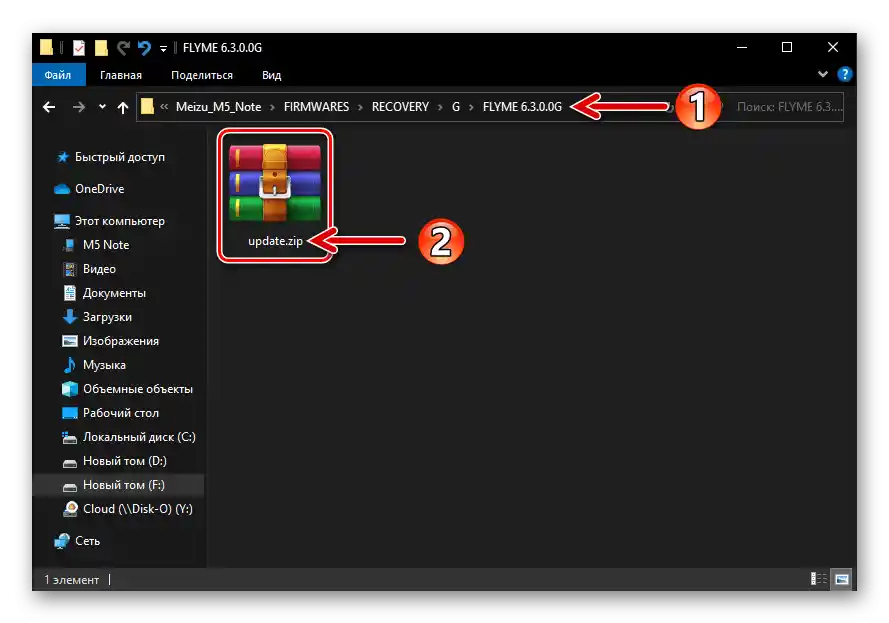Go forward using the forward arrow

point(79,107)
